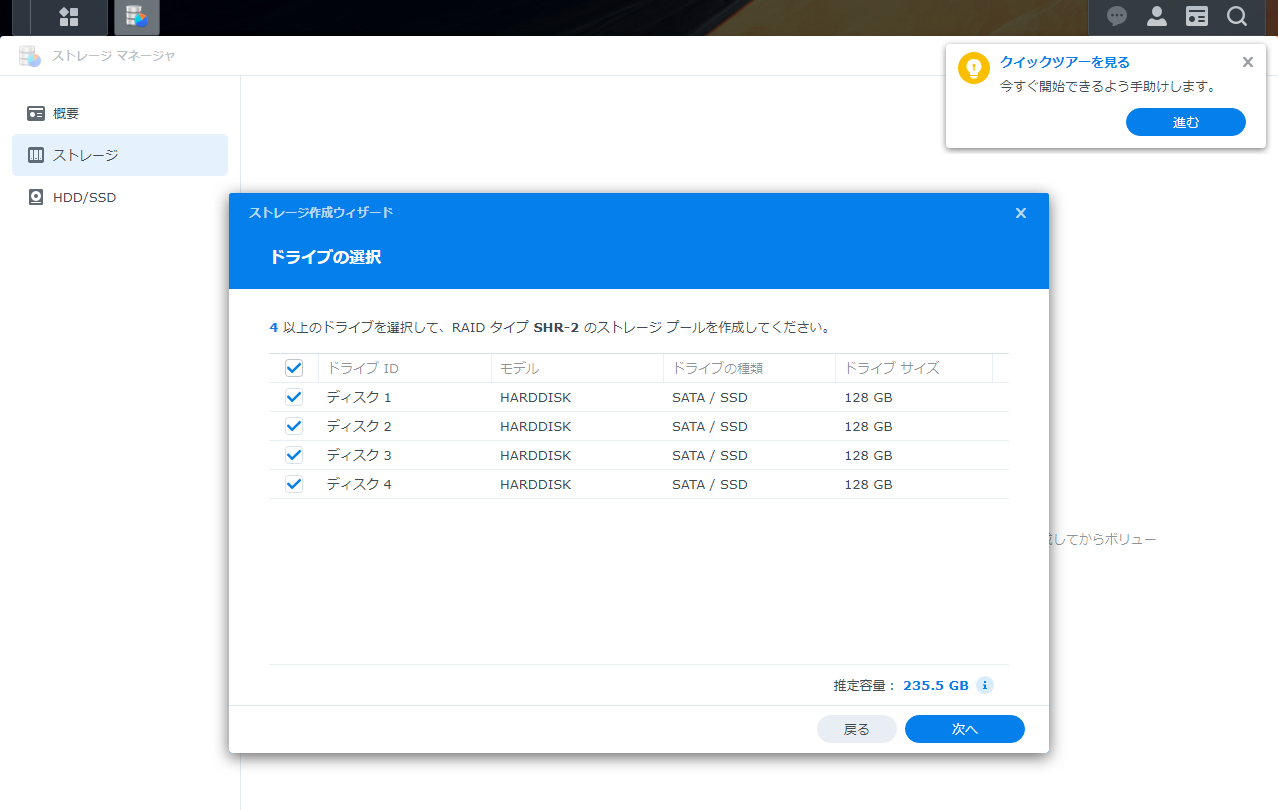Click the Storage Manager taskbar icon
This screenshot has width=1278, height=810.
coord(136,17)
